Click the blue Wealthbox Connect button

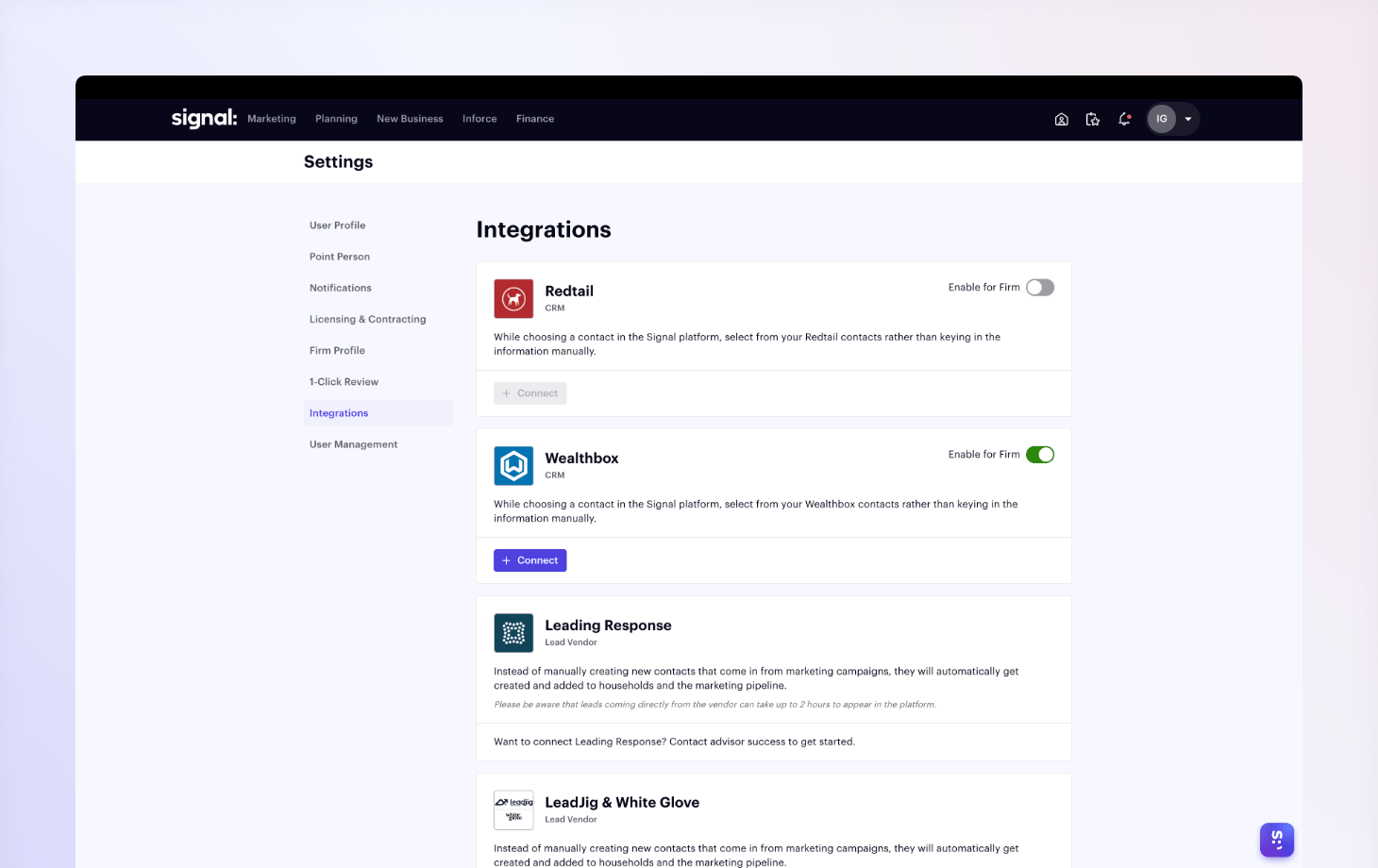pyautogui.click(x=529, y=560)
